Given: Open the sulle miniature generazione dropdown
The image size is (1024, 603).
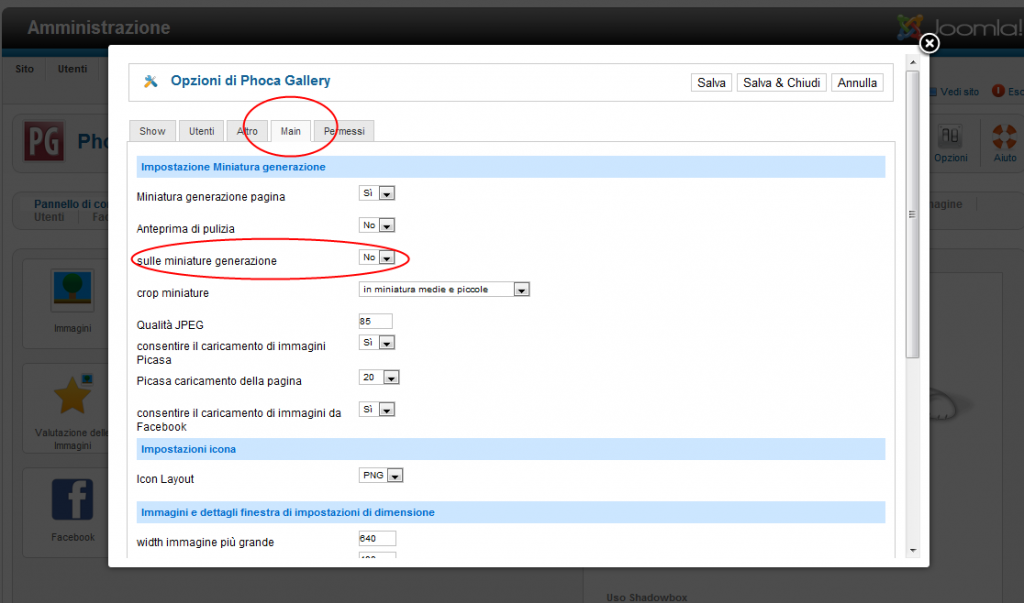Looking at the screenshot, I should [x=377, y=257].
